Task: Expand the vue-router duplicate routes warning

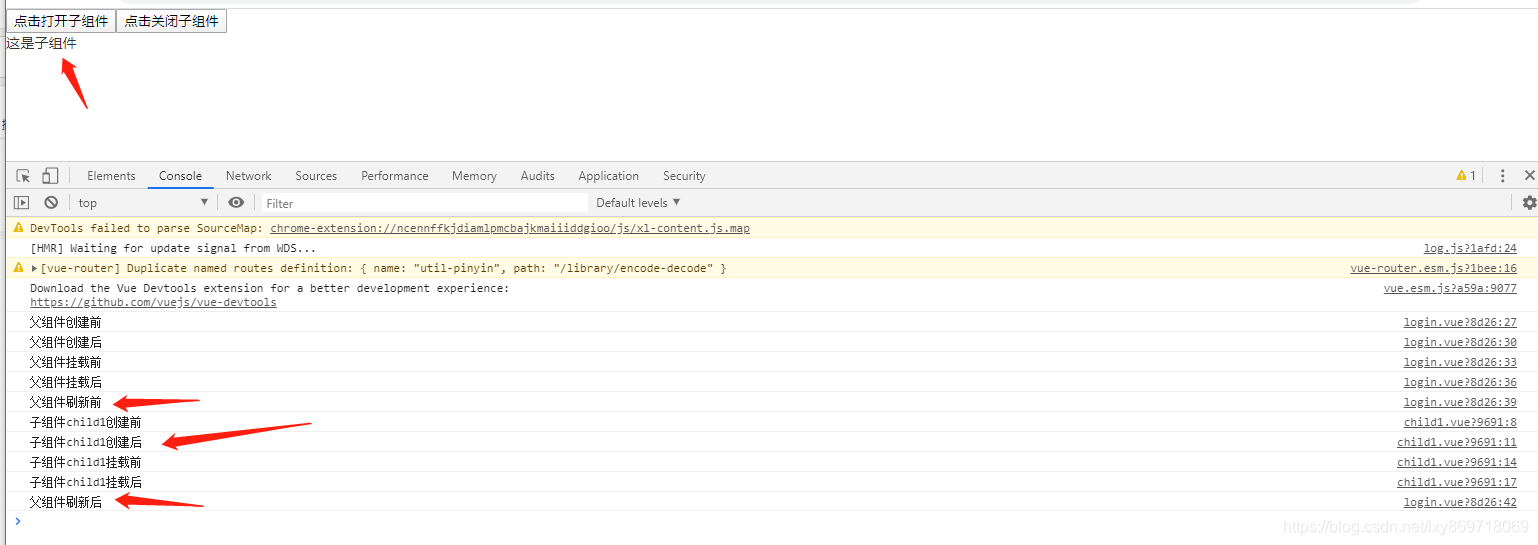Action: pos(35,268)
